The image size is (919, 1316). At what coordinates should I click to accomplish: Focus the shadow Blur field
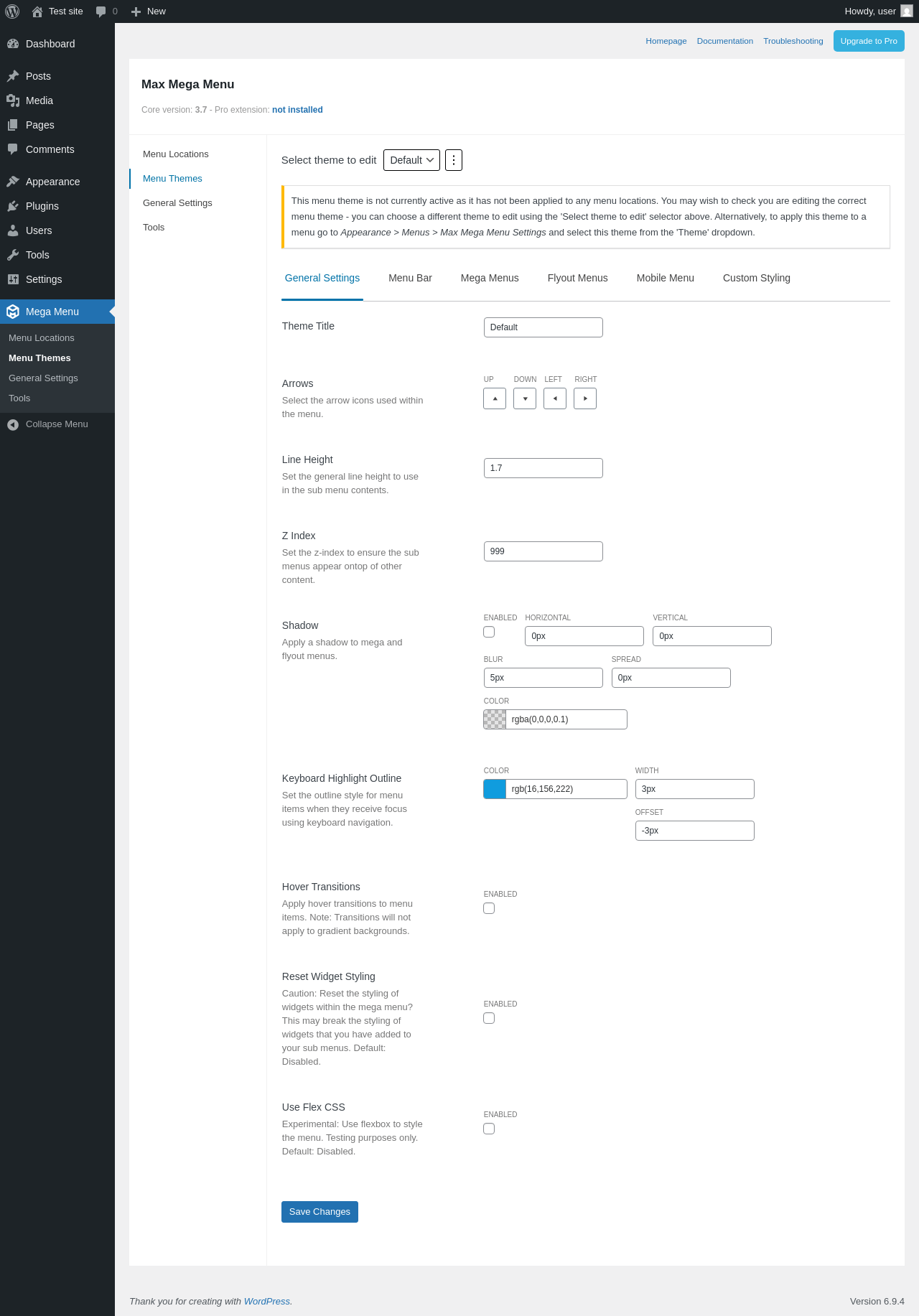544,678
